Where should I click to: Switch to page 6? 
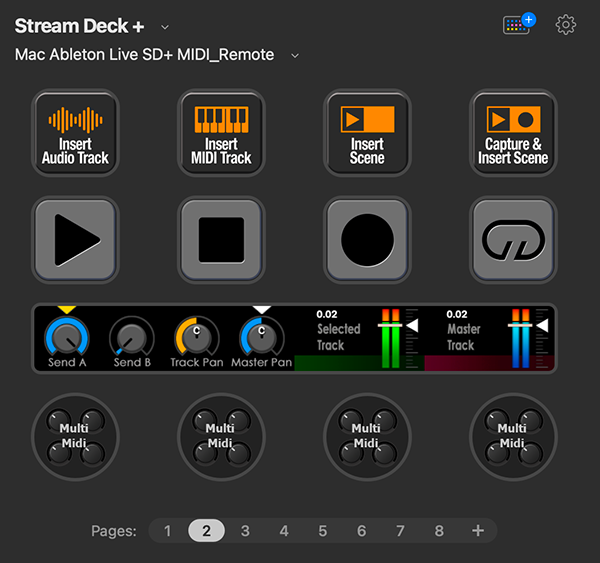pyautogui.click(x=362, y=531)
